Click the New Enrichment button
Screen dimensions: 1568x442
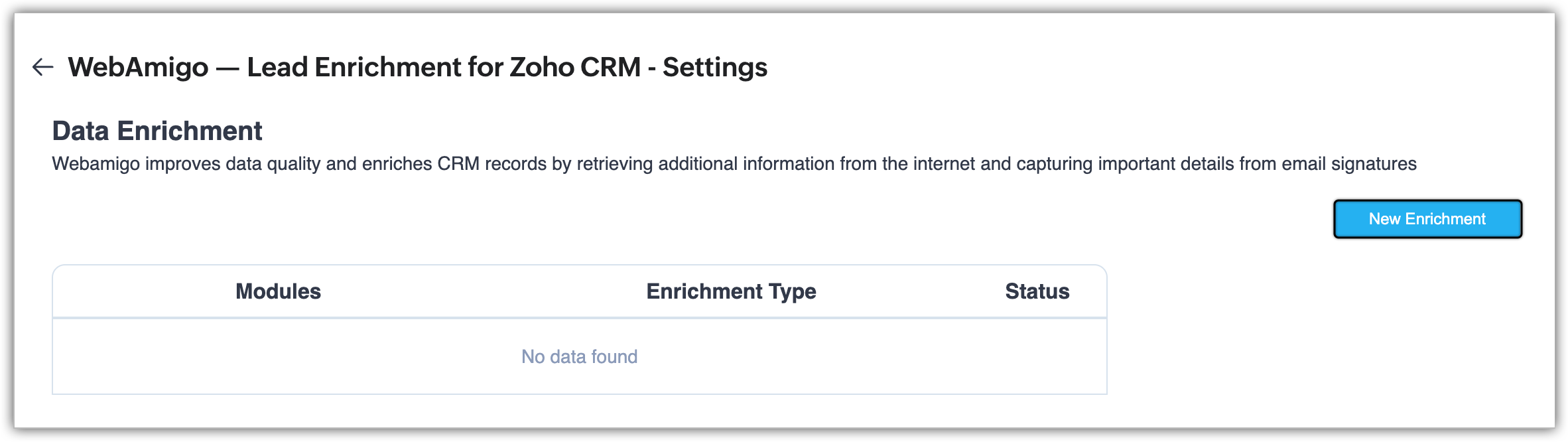[x=1427, y=219]
